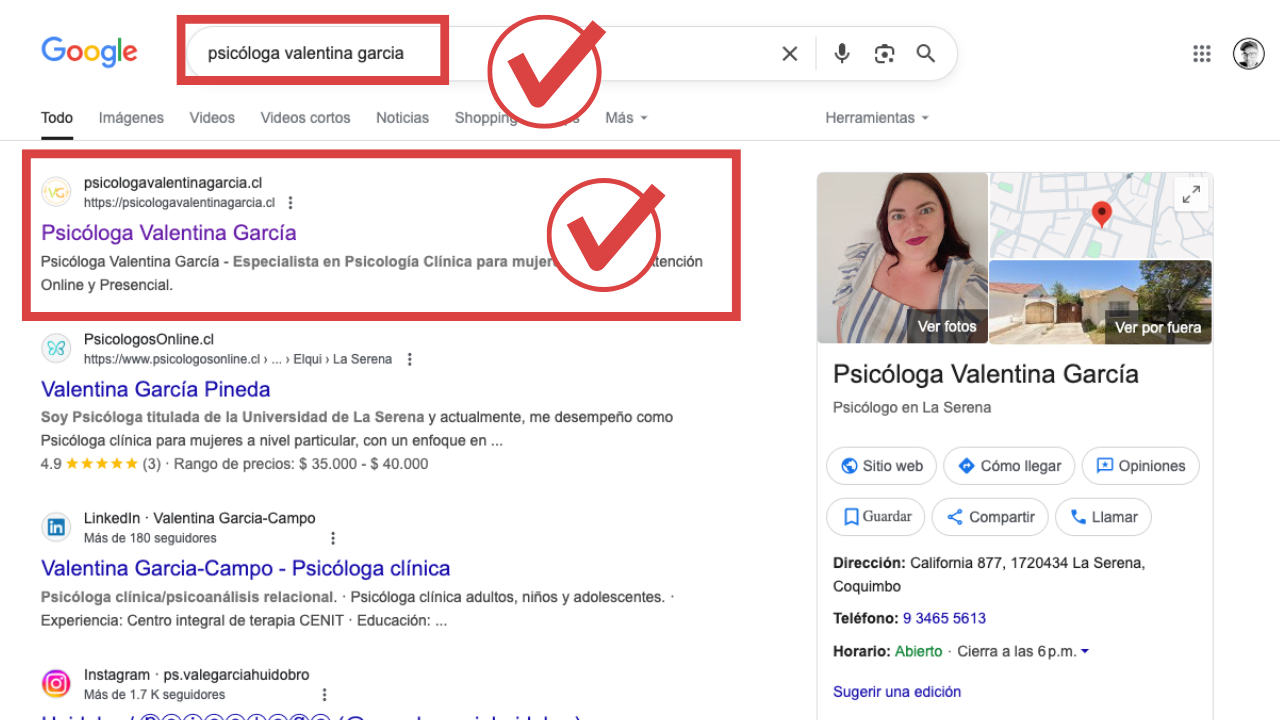Clear the search box with X icon
This screenshot has width=1280, height=720.
click(x=790, y=54)
